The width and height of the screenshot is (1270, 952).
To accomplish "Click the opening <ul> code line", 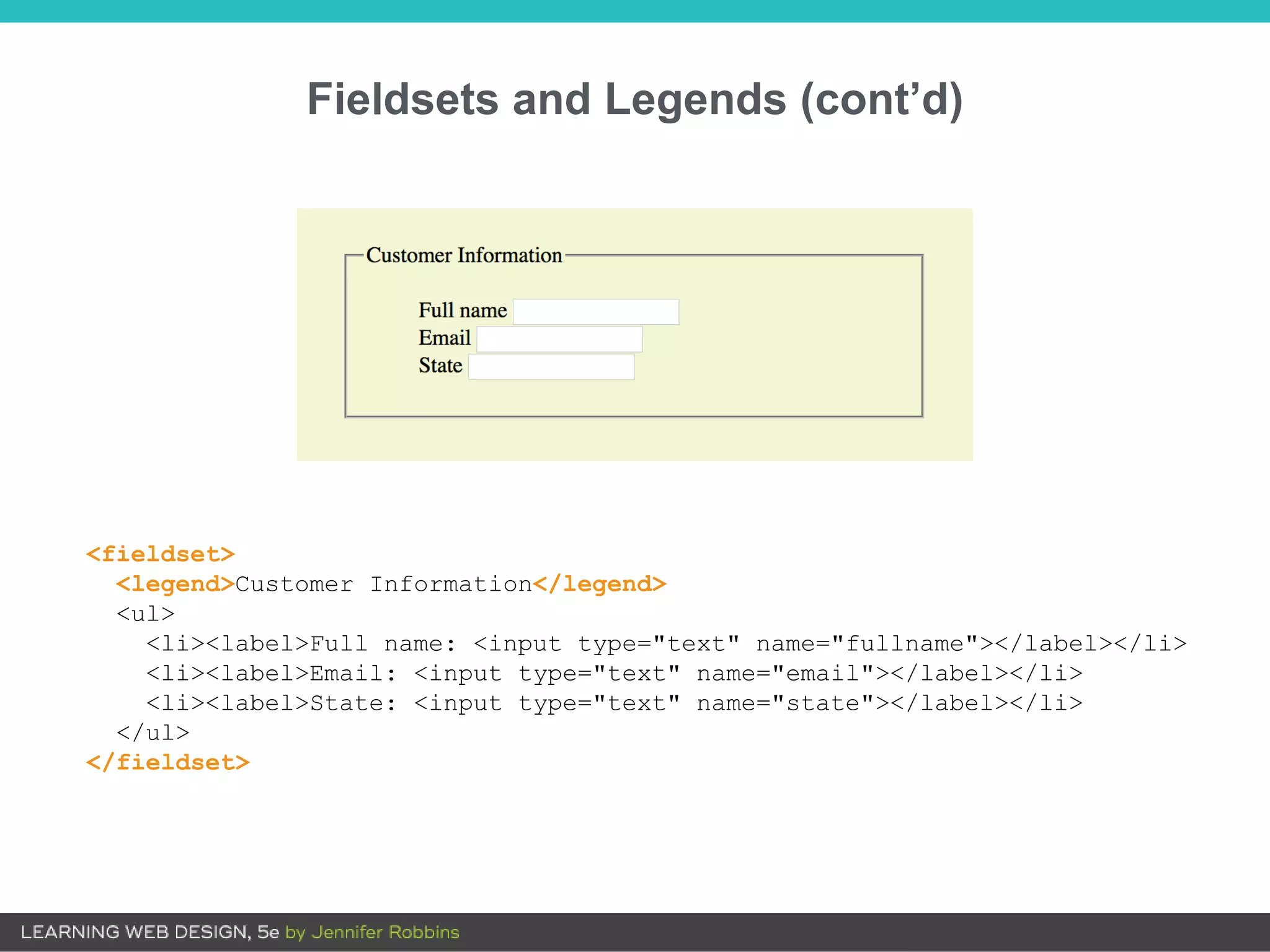I will 146,614.
